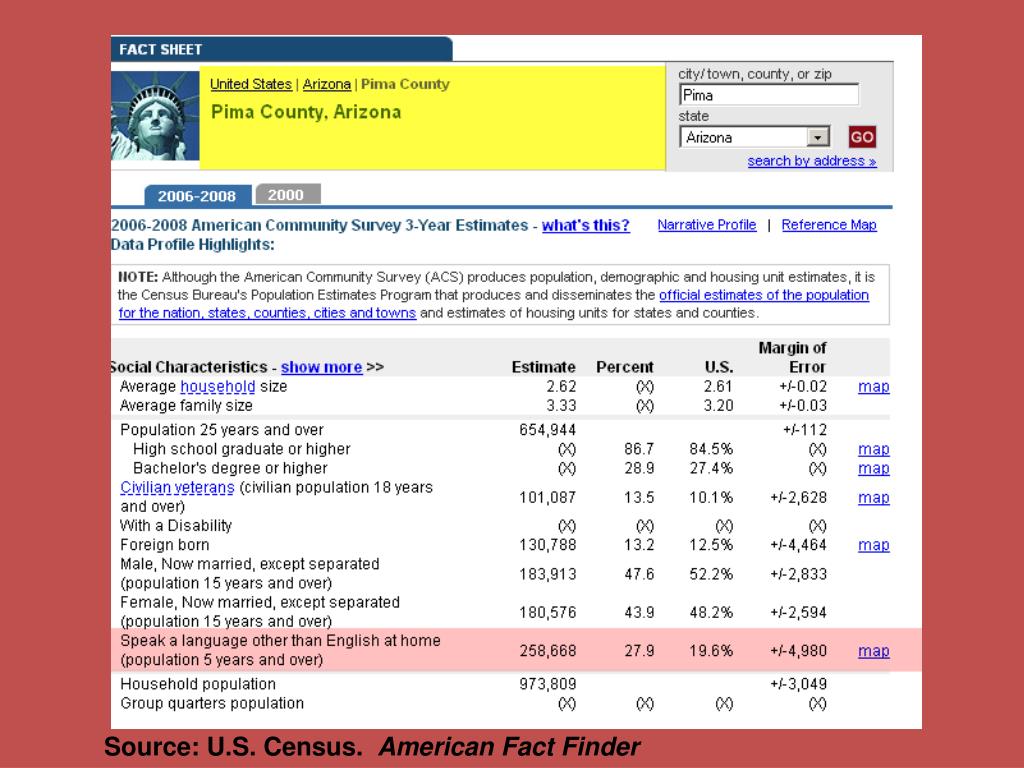This screenshot has width=1024, height=768.
Task: Open map for language other than English row
Action: point(874,651)
